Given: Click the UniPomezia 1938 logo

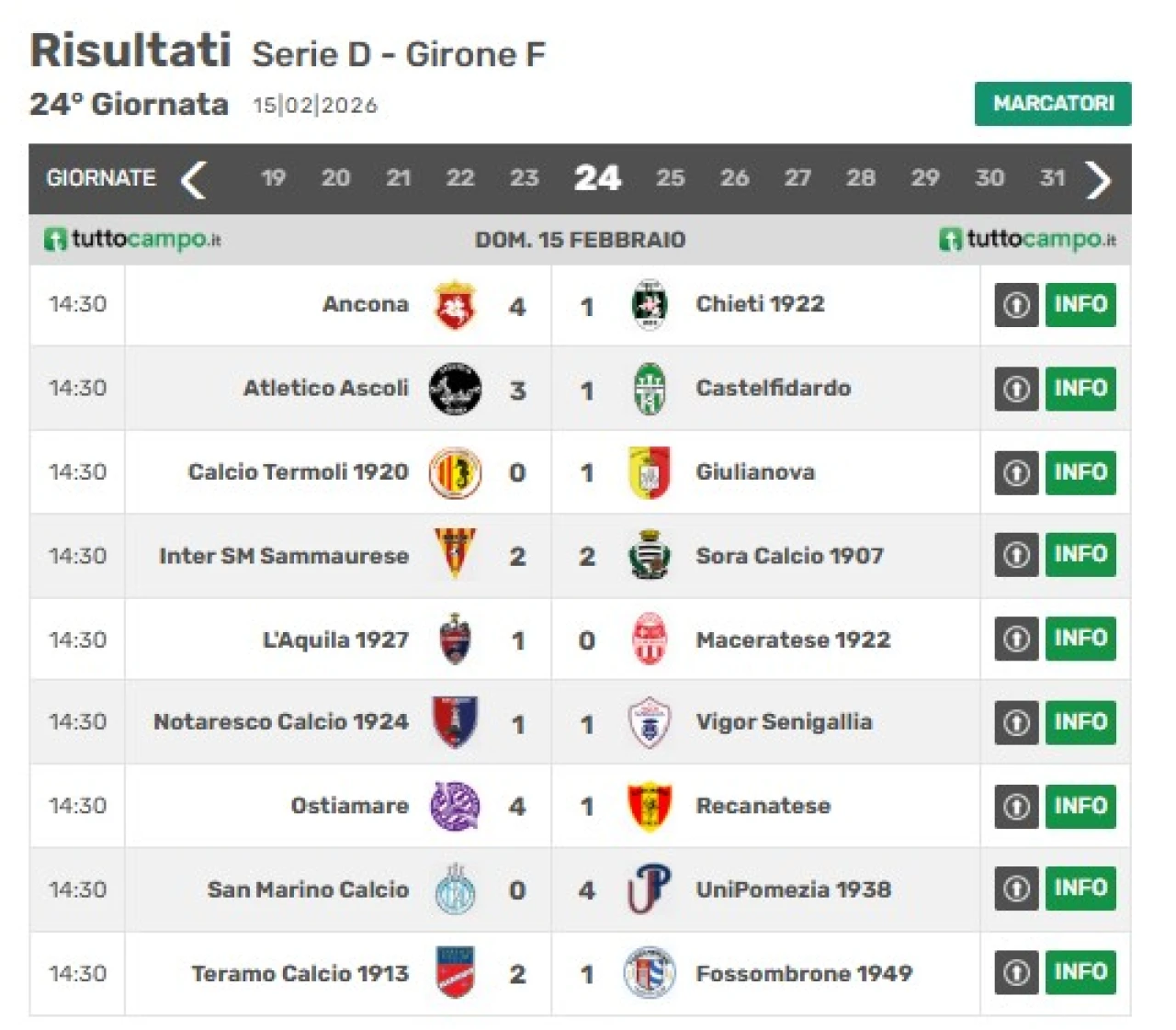Looking at the screenshot, I should tap(649, 889).
